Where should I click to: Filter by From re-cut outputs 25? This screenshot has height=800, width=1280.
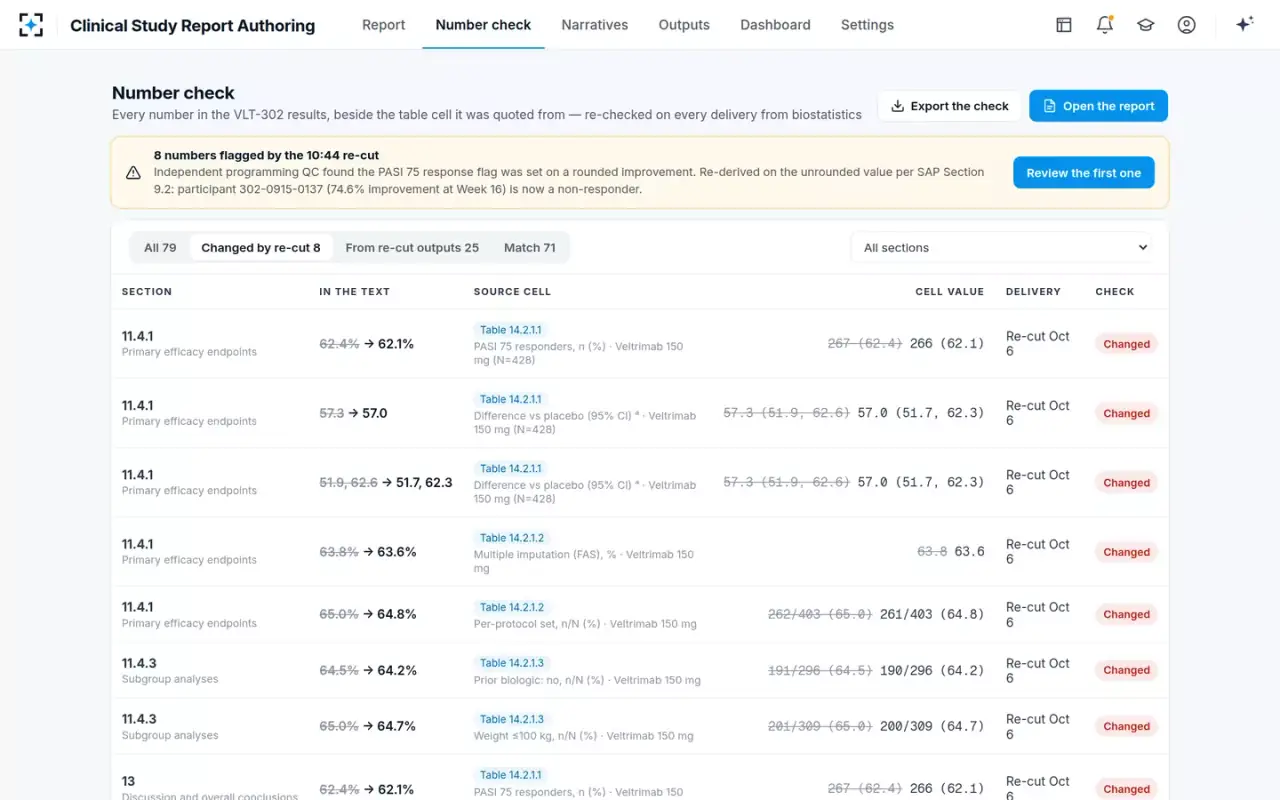pos(412,248)
